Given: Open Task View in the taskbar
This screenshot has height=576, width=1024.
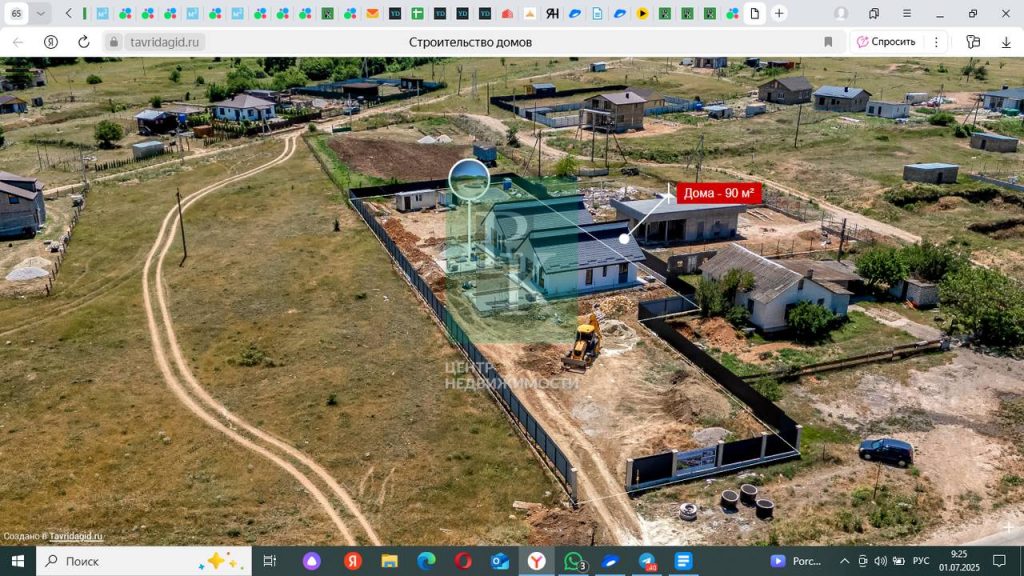Looking at the screenshot, I should tap(269, 561).
